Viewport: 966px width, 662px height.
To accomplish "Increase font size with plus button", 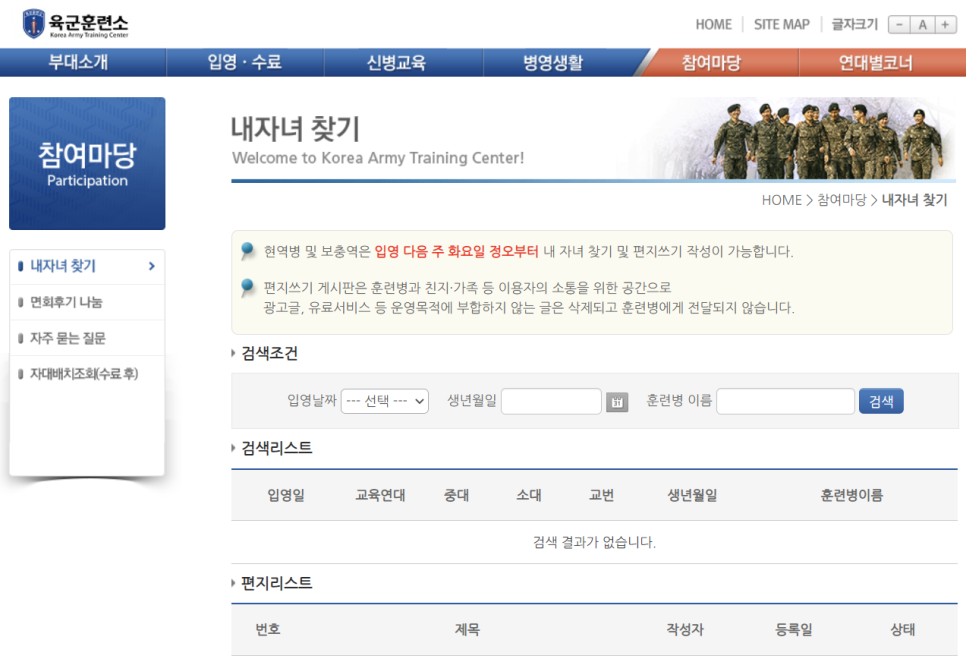I will pyautogui.click(x=945, y=25).
